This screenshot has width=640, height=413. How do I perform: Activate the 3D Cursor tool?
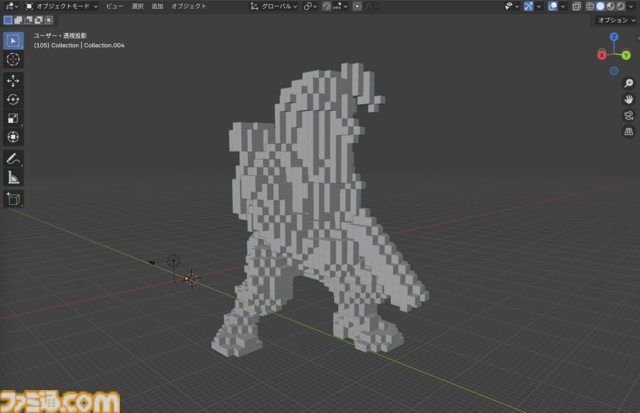(13, 60)
